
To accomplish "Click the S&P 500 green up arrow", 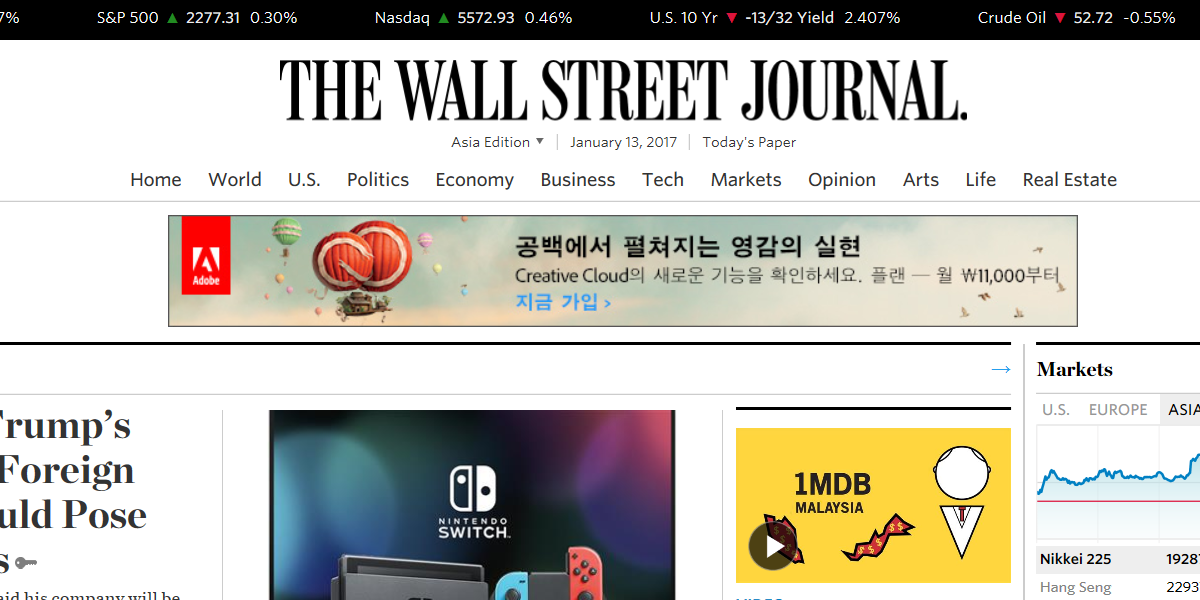I will click(173, 18).
